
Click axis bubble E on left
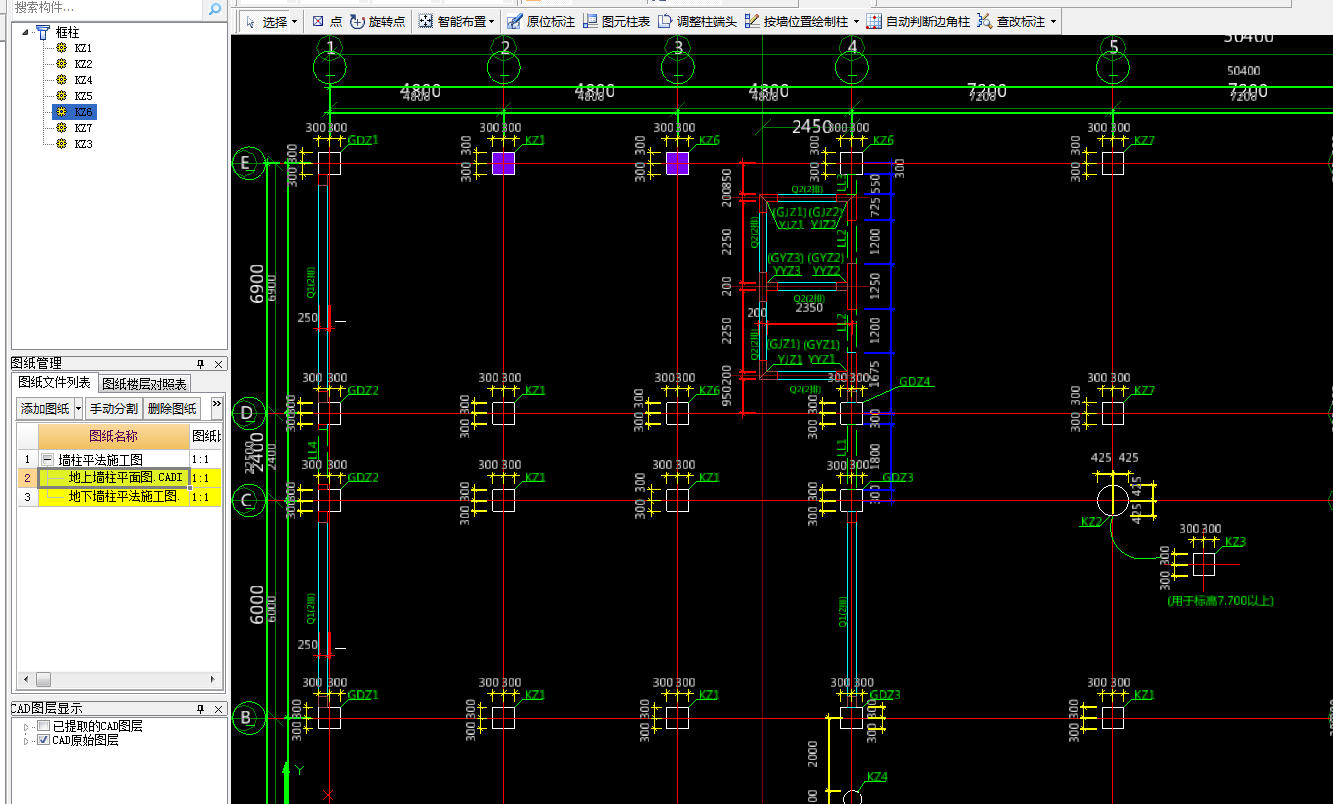[248, 163]
